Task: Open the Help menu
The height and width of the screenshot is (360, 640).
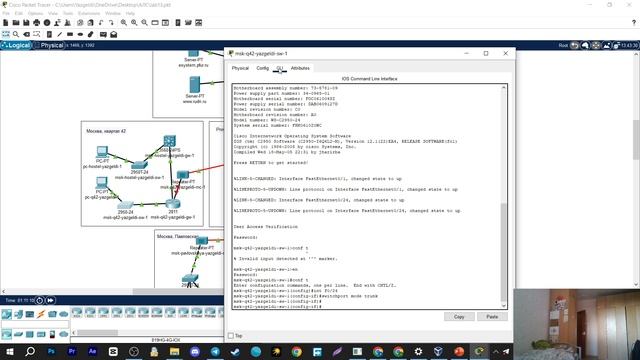Action: 130,13
